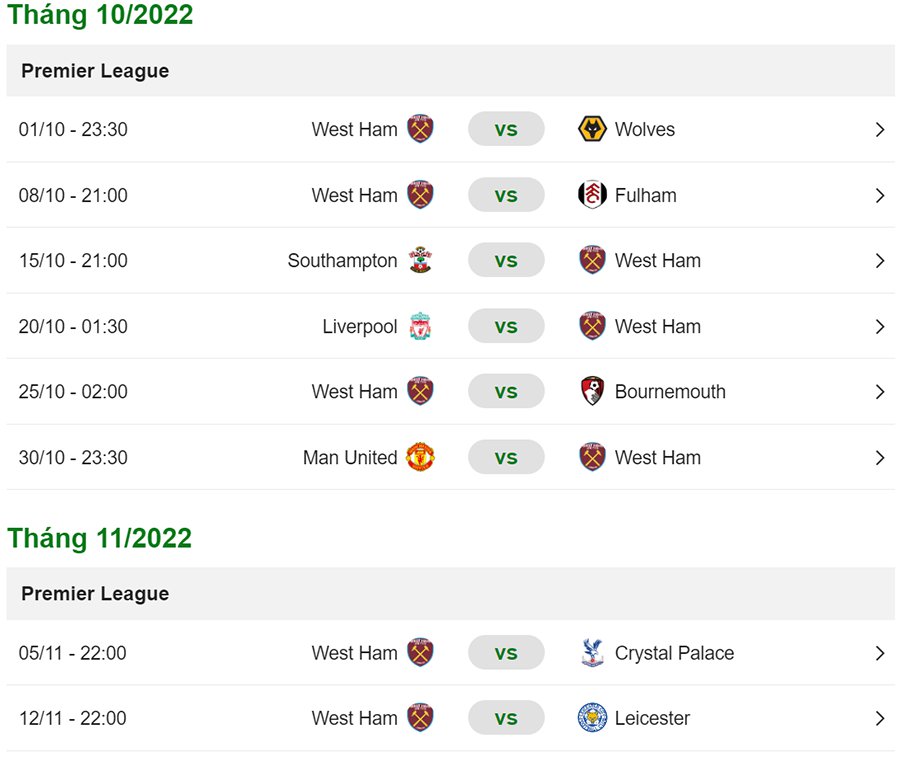Click the Southampton club crest
Viewport: 900px width, 757px height.
(422, 260)
